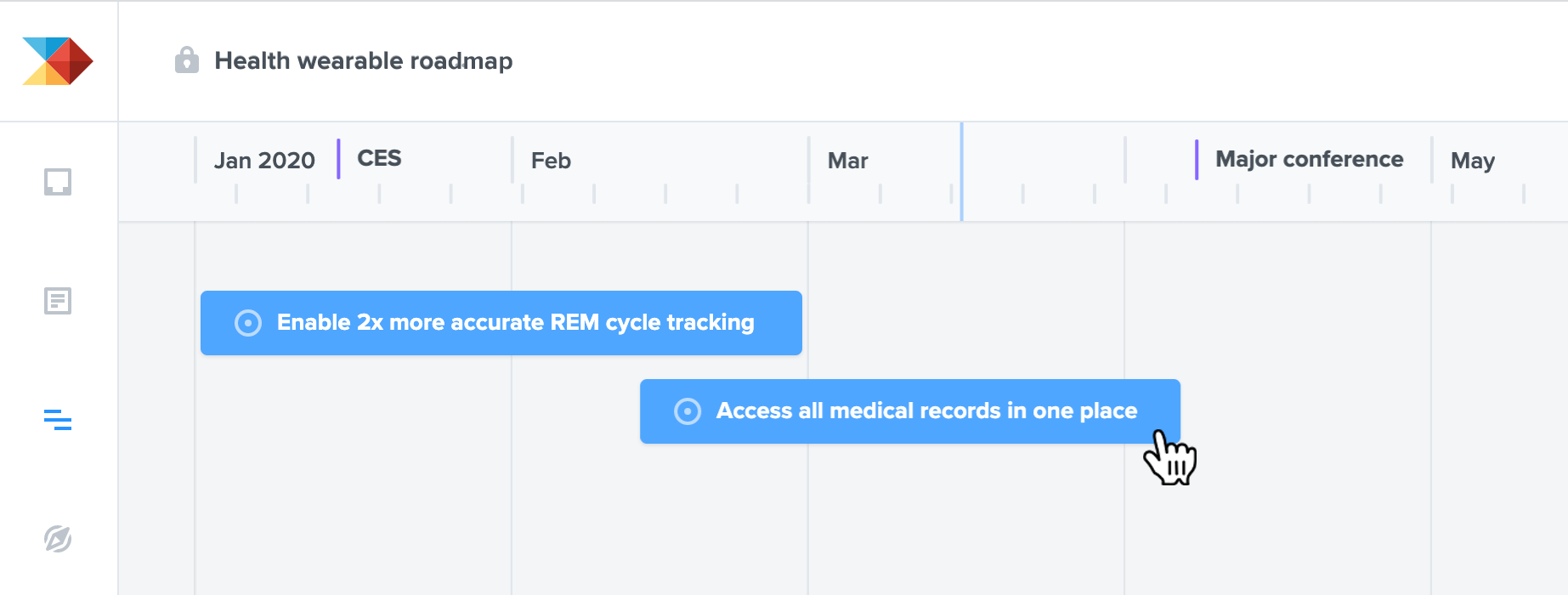Open the board view sidebar icon
Screen dimensions: 1568x595
58,182
